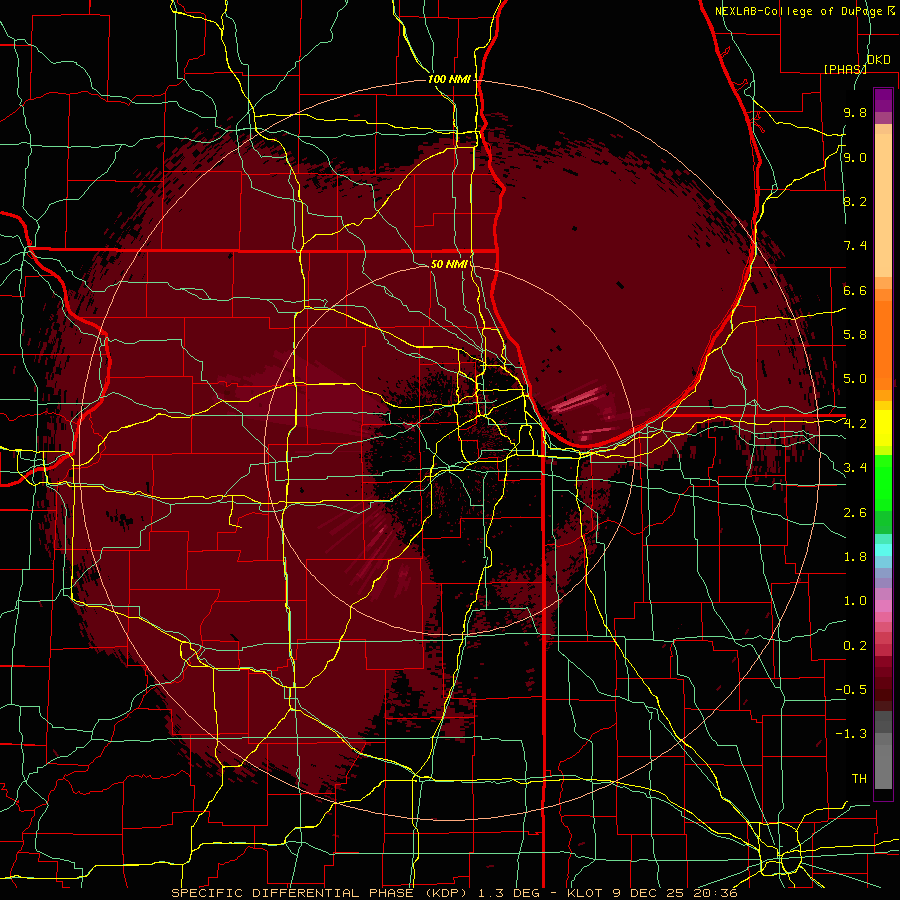The image size is (900, 900).
Task: Click the 5.0 scale value
Action: pyautogui.click(x=855, y=379)
